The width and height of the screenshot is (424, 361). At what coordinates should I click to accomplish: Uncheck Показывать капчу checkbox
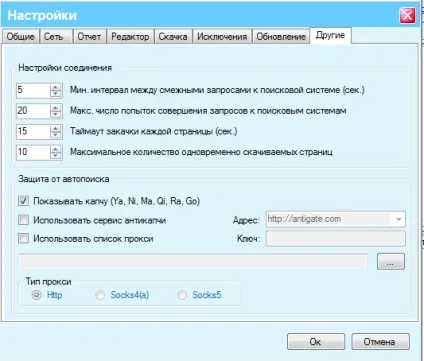pos(23,201)
